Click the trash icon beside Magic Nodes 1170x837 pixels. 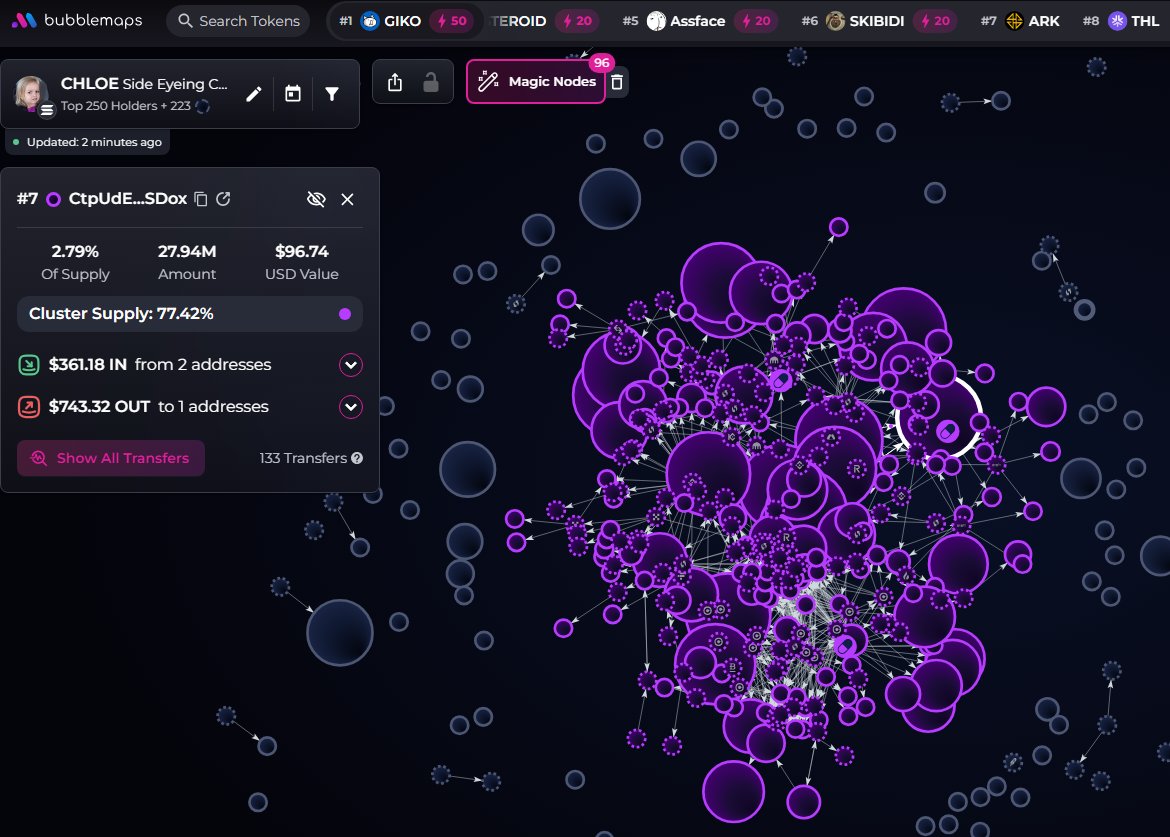617,82
